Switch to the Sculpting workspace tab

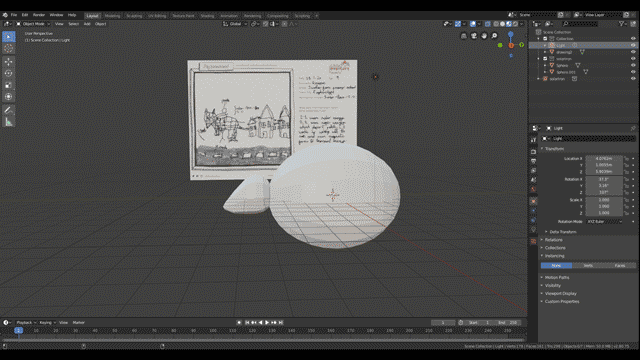pos(134,16)
